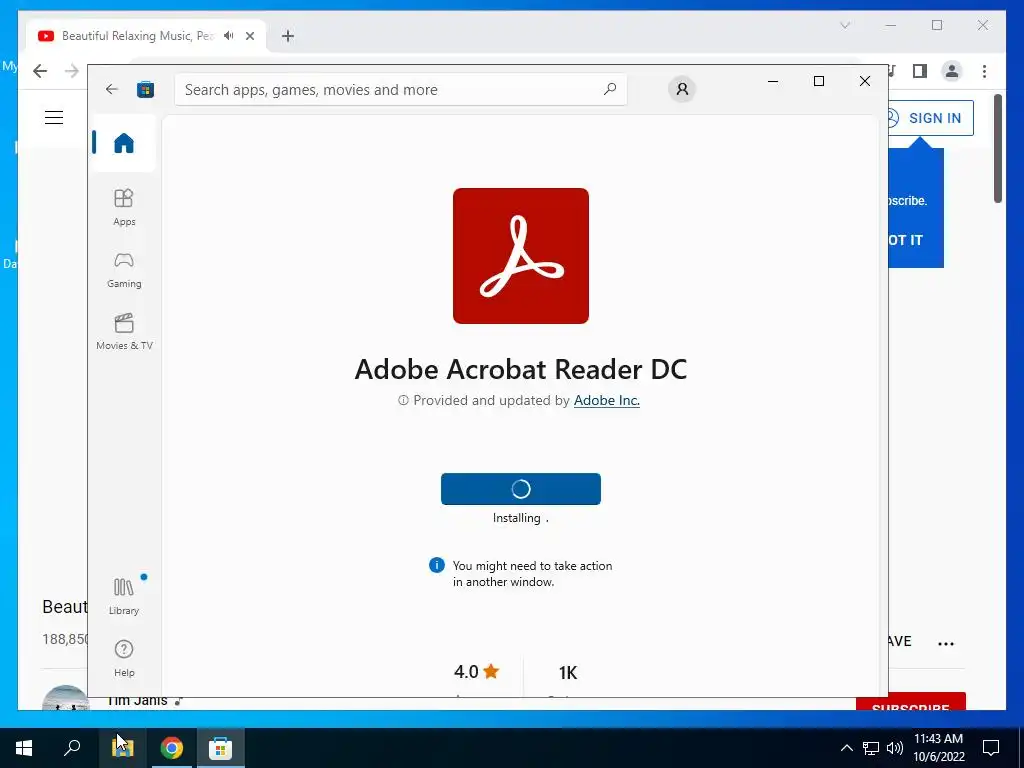Click Chrome page vertical scrollbar
The height and width of the screenshot is (768, 1024).
[x=998, y=149]
